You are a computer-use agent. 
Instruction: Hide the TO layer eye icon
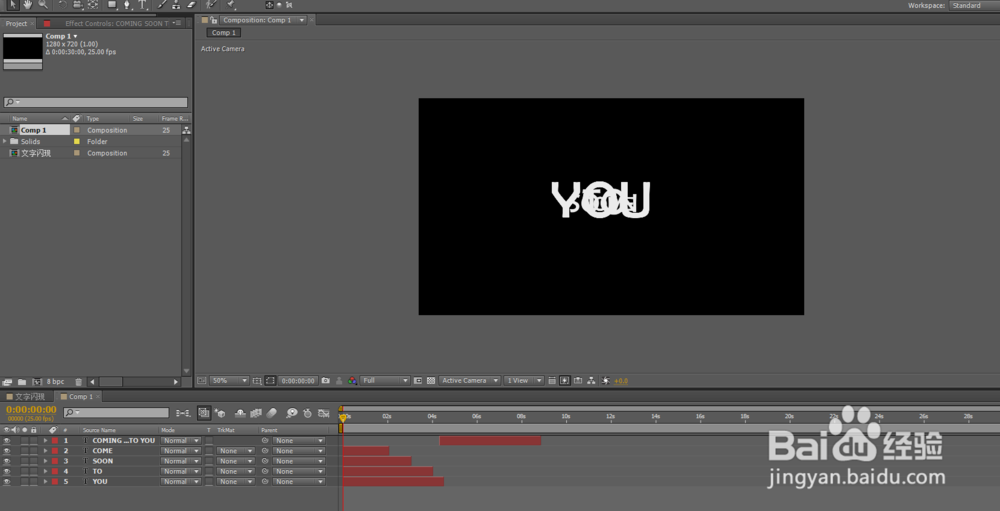click(7, 471)
